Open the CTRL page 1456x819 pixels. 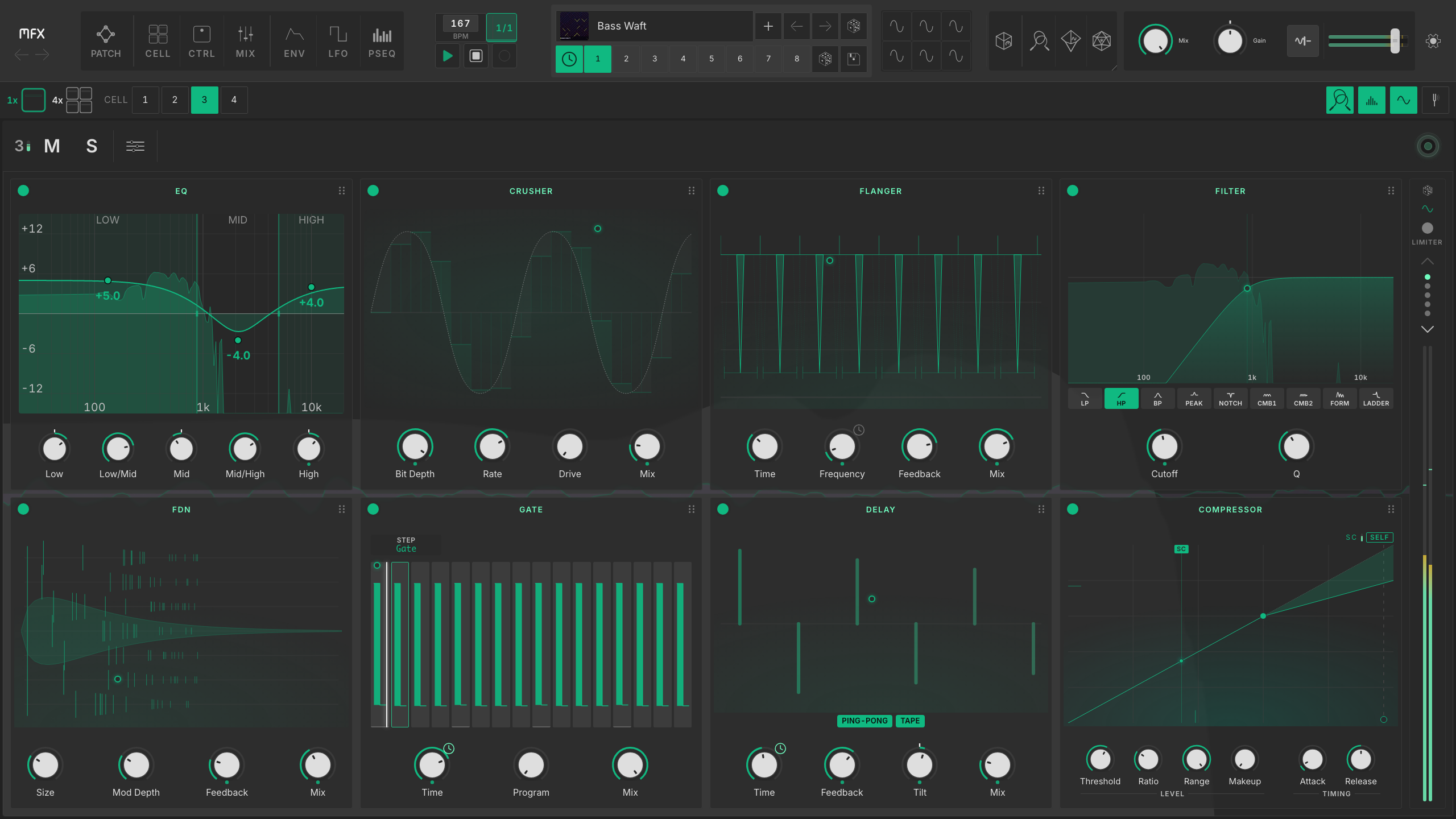point(201,41)
